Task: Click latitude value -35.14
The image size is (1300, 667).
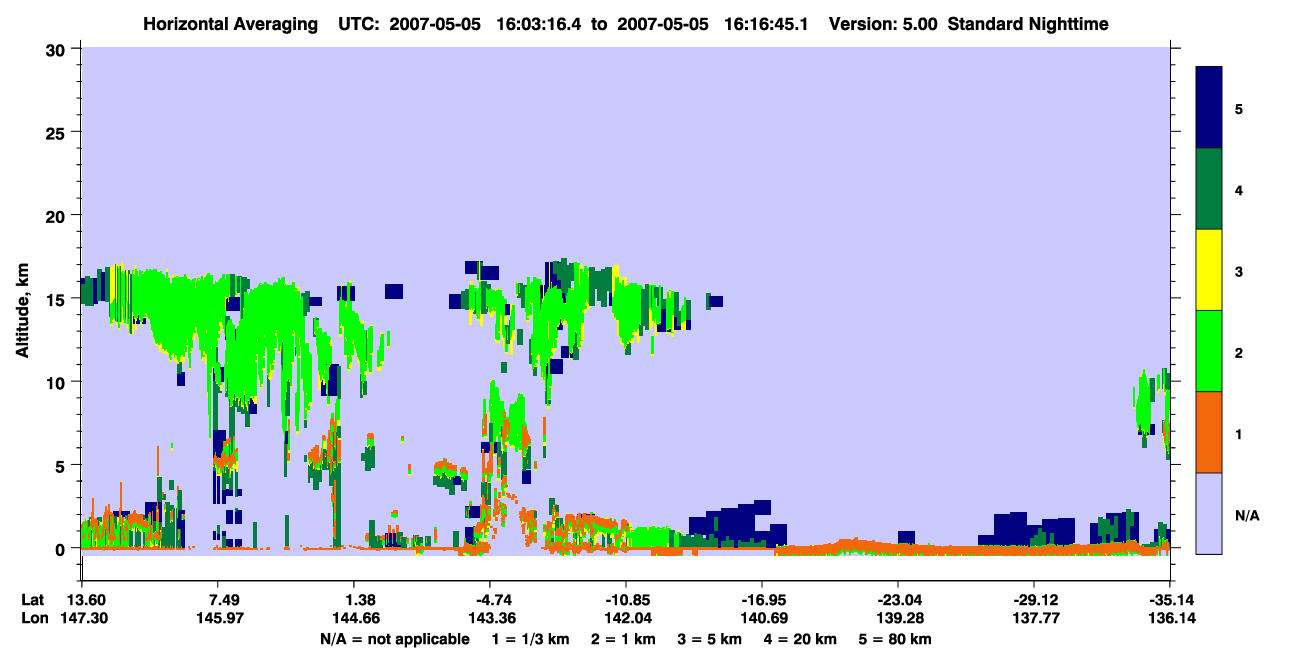Action: coord(1170,600)
